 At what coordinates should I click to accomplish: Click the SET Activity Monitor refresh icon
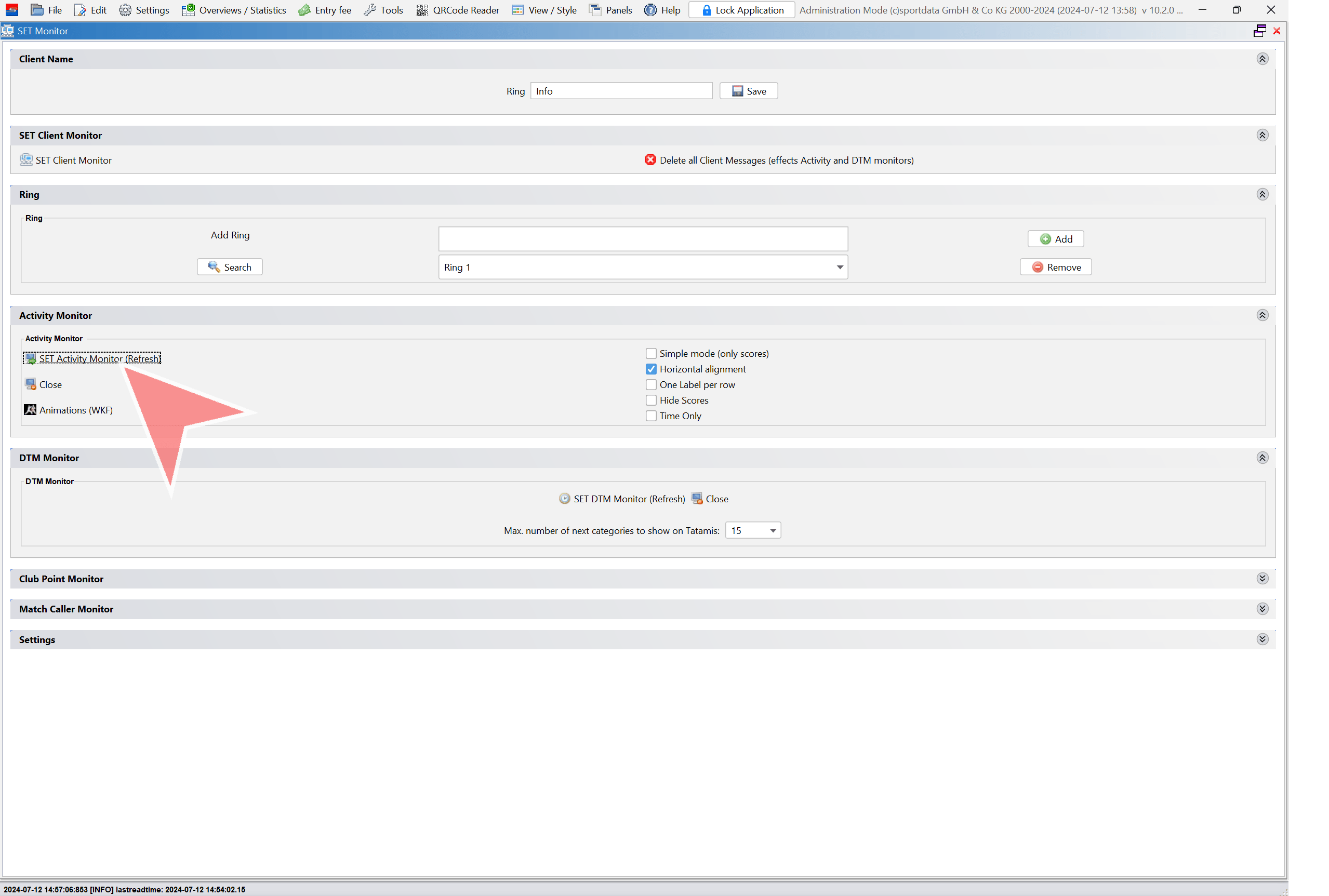[31, 358]
